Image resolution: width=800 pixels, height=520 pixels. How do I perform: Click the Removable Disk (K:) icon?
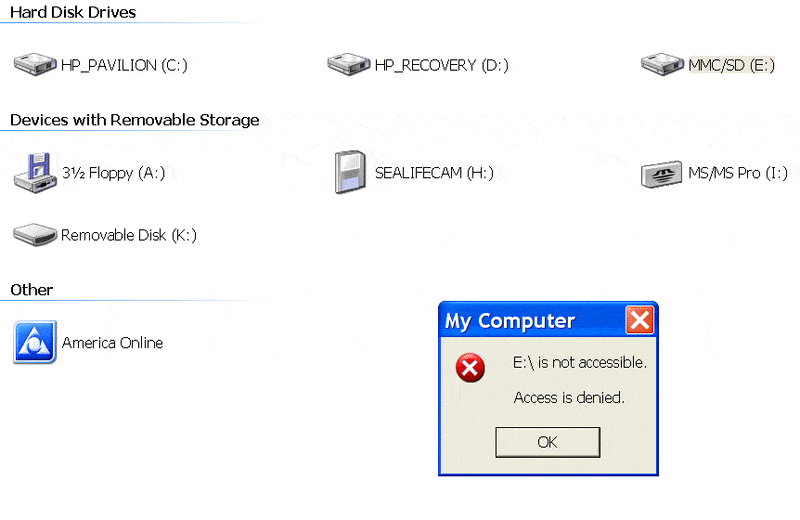35,235
